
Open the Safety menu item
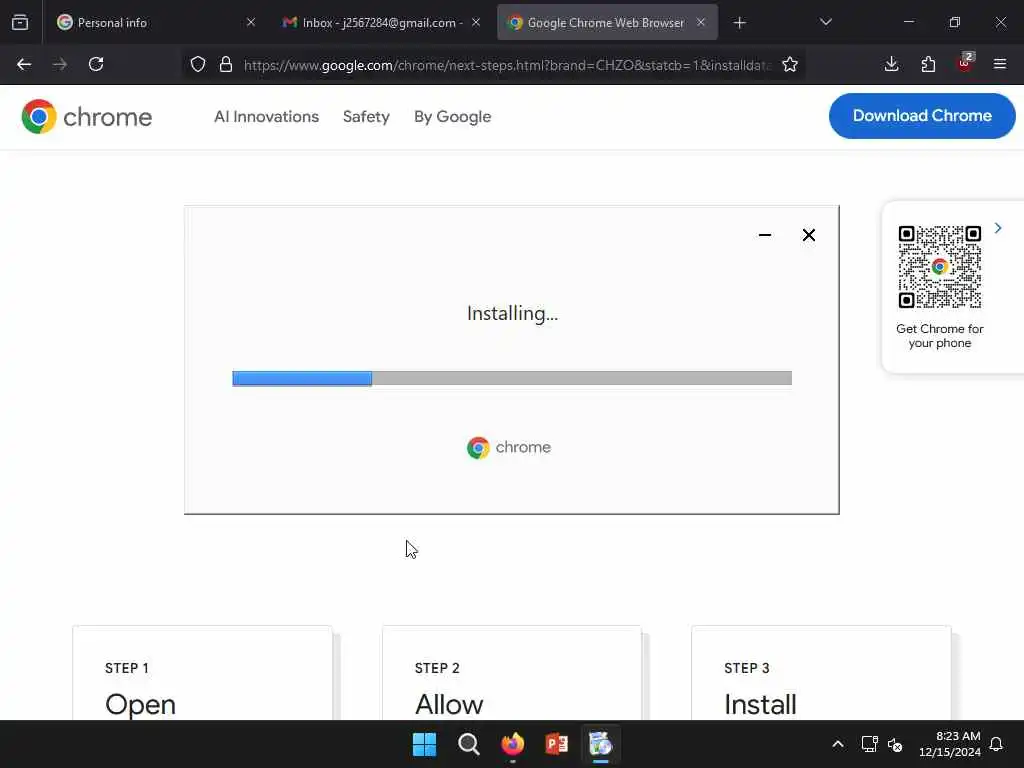(366, 116)
